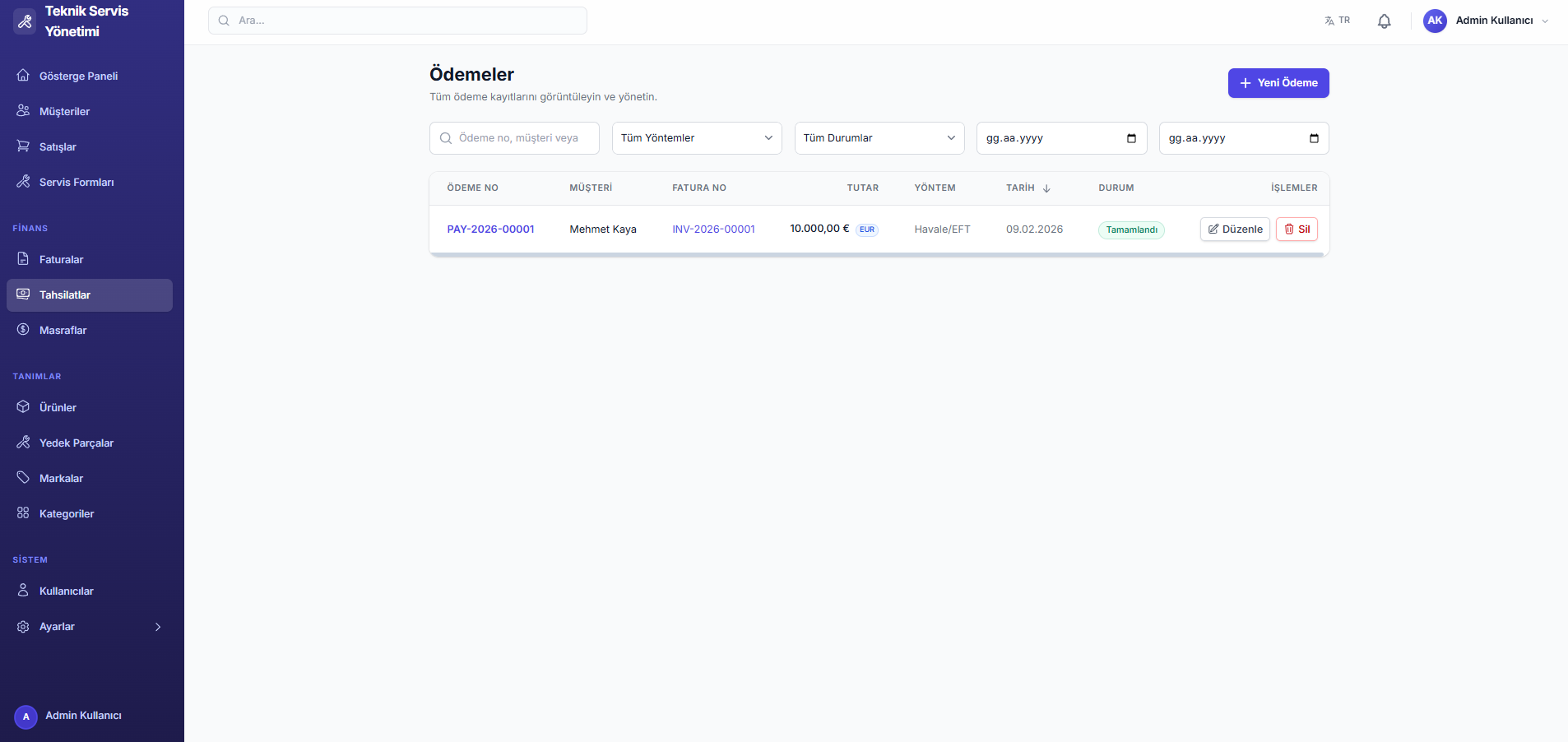Delete the payment with Sil button

click(x=1297, y=230)
